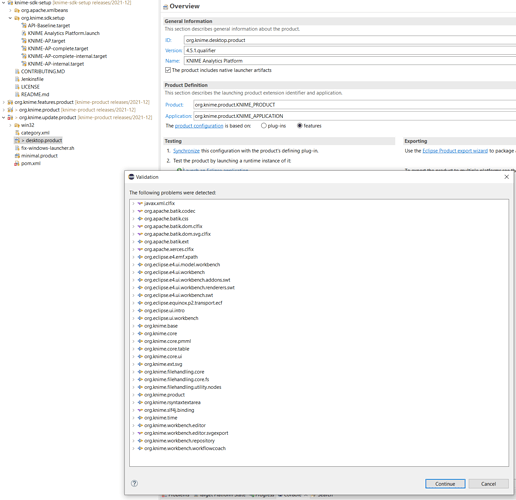Click the help question mark icon in Validation dialog
The height and width of the screenshot is (500, 516).
point(134,483)
